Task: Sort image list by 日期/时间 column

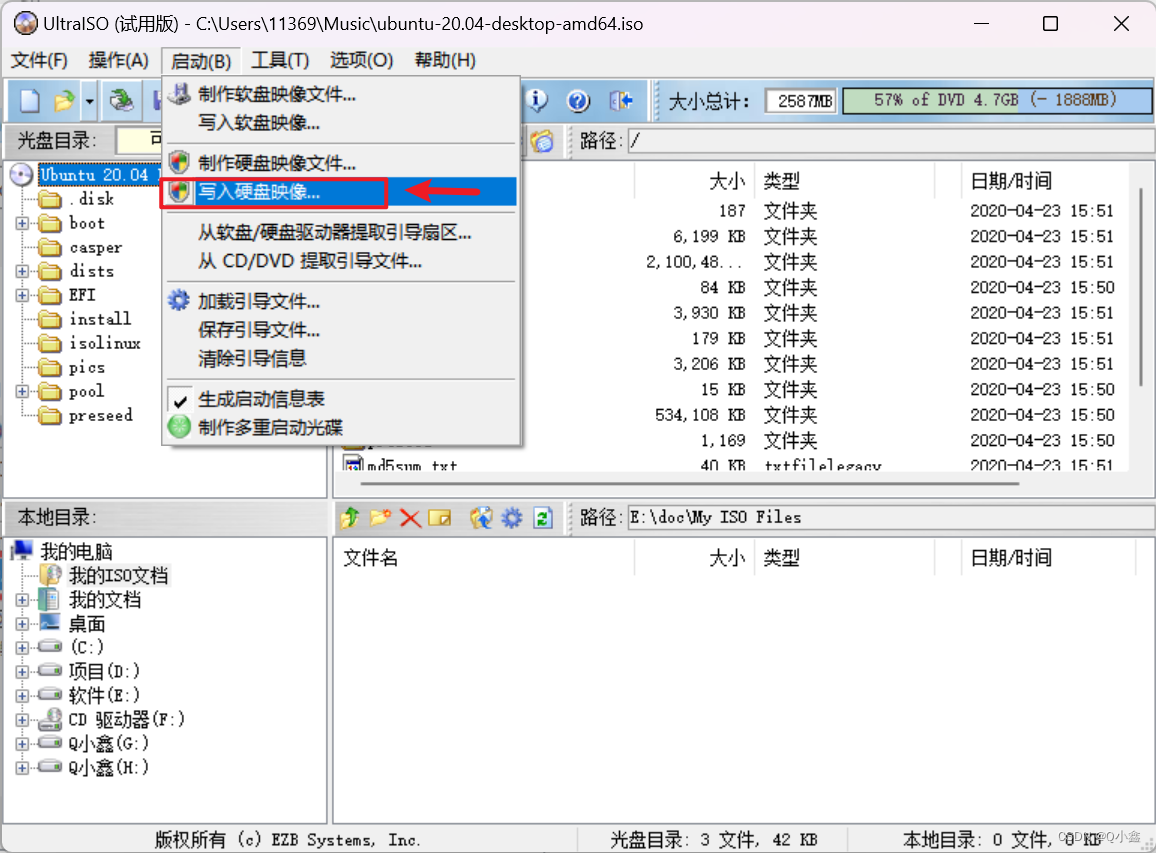Action: pyautogui.click(x=1011, y=181)
